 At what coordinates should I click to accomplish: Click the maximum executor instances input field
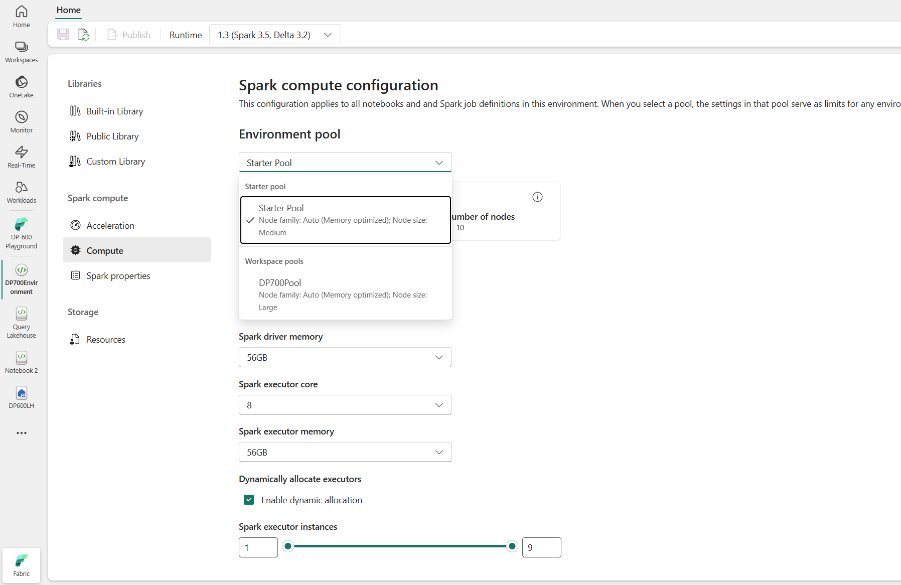coord(541,547)
